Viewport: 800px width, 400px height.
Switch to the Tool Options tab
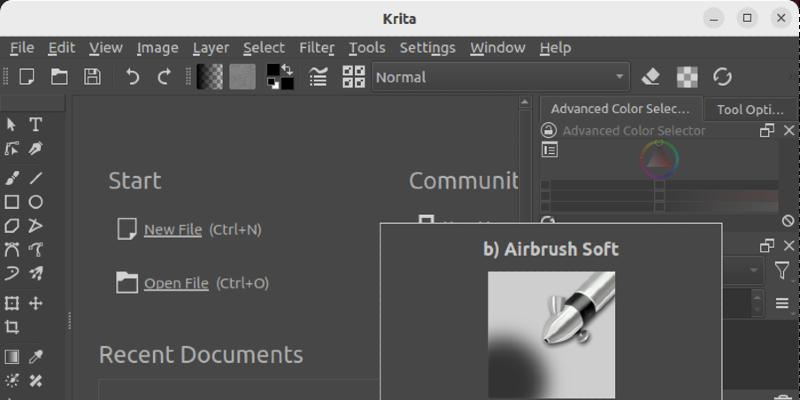(749, 109)
